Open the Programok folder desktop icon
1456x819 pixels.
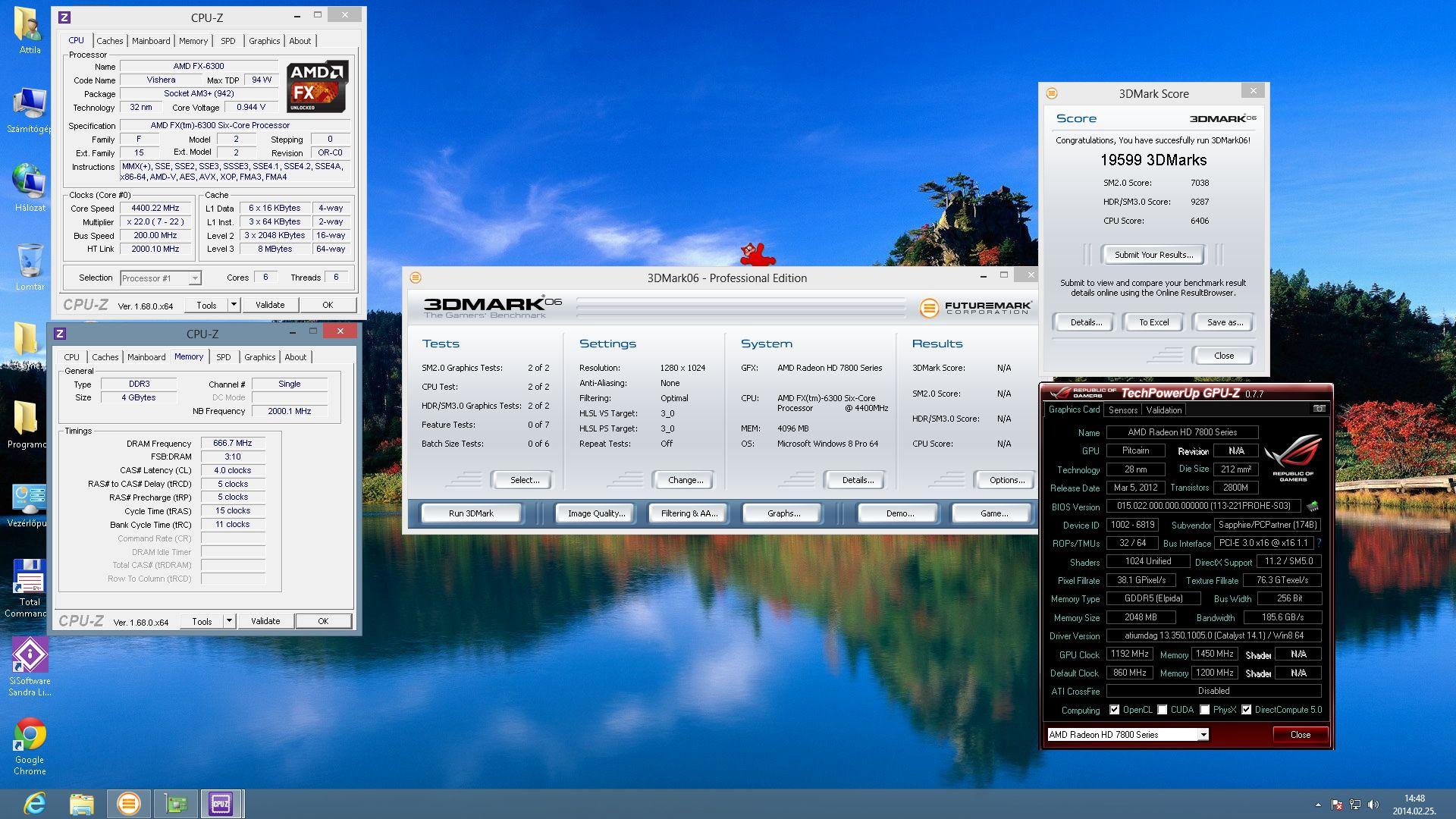[x=27, y=425]
